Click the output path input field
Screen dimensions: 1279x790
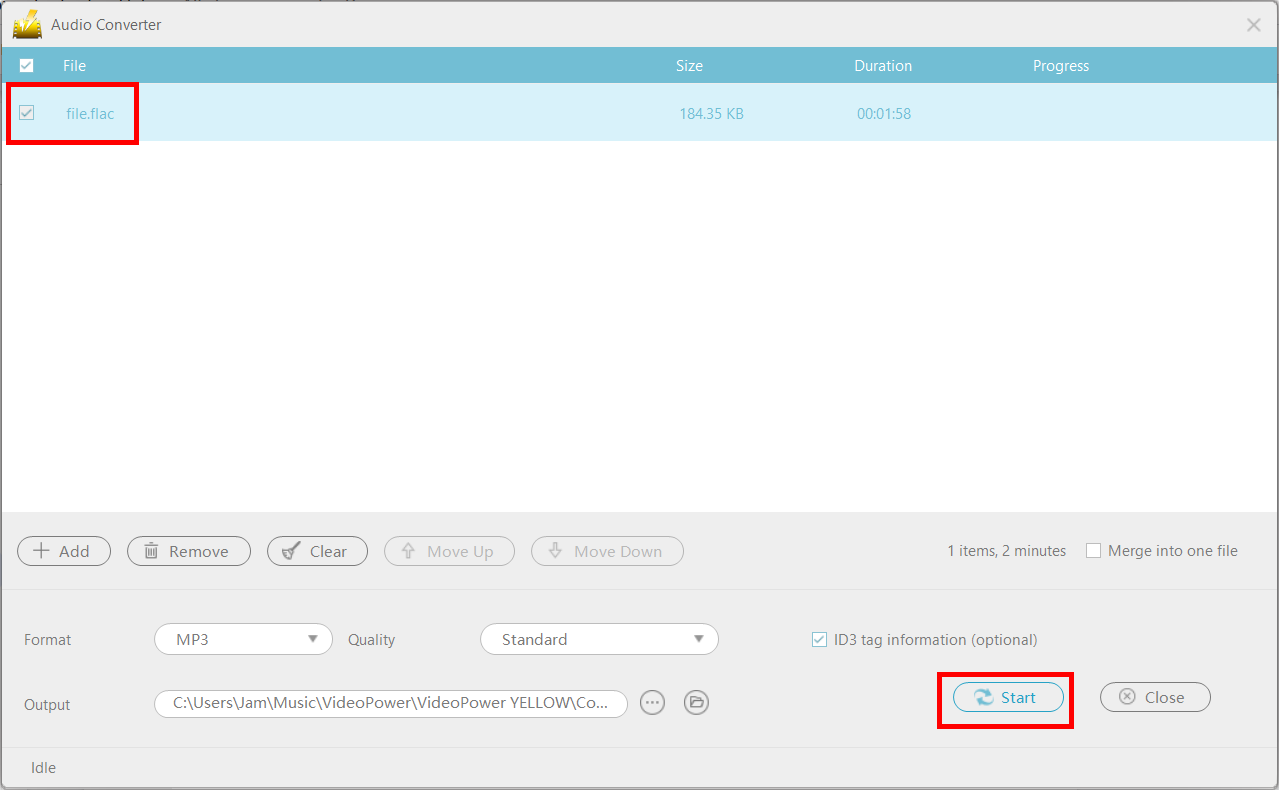[390, 702]
